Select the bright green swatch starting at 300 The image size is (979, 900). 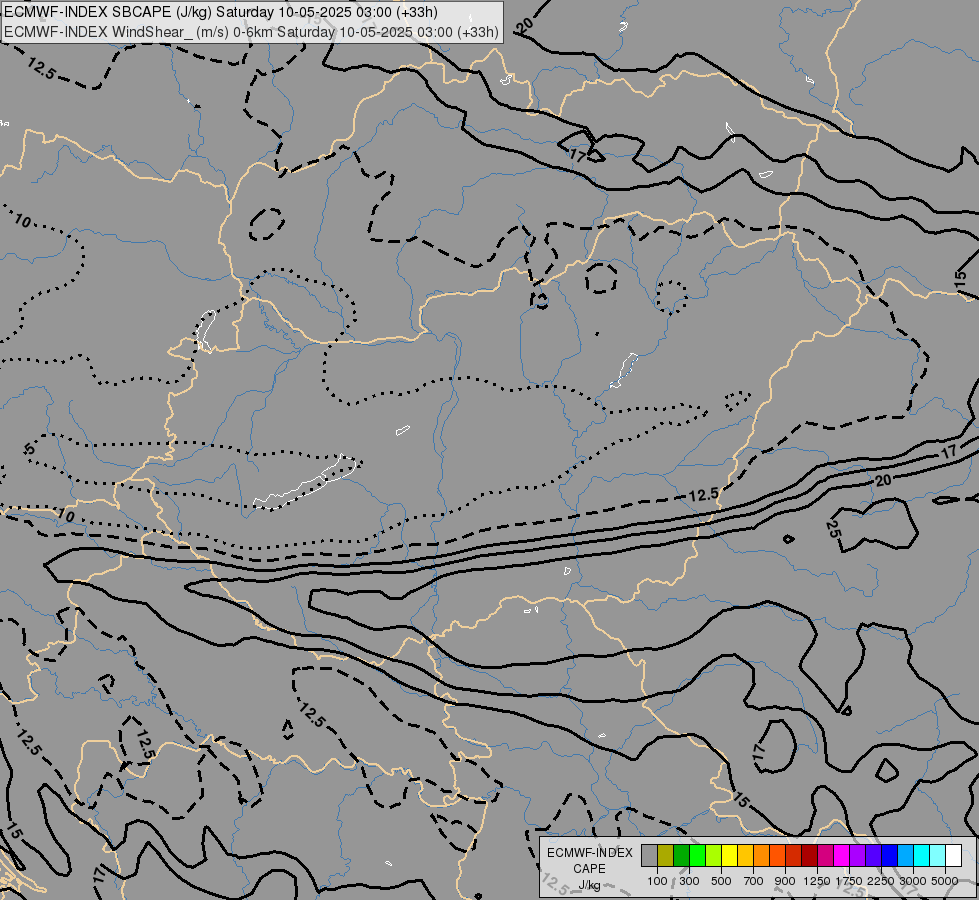coord(697,855)
